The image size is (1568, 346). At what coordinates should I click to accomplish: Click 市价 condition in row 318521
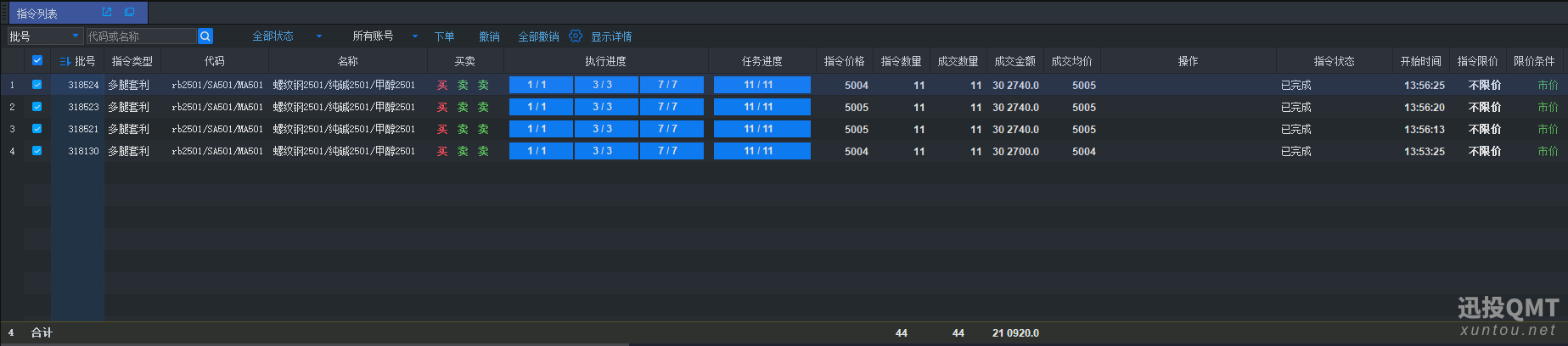coord(1548,129)
